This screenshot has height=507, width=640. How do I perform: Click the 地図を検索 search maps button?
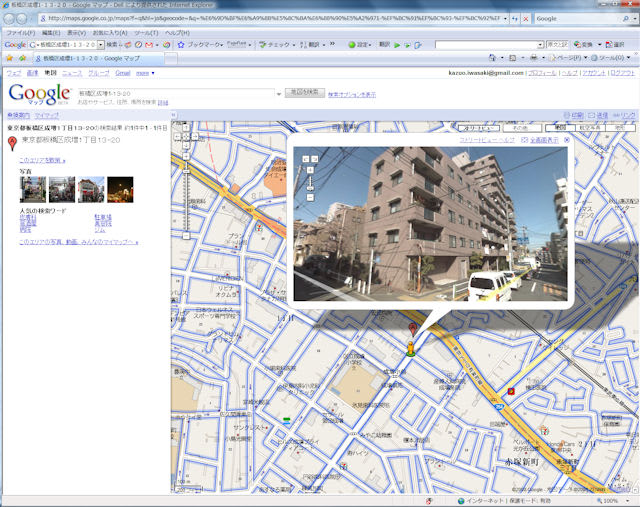point(304,92)
